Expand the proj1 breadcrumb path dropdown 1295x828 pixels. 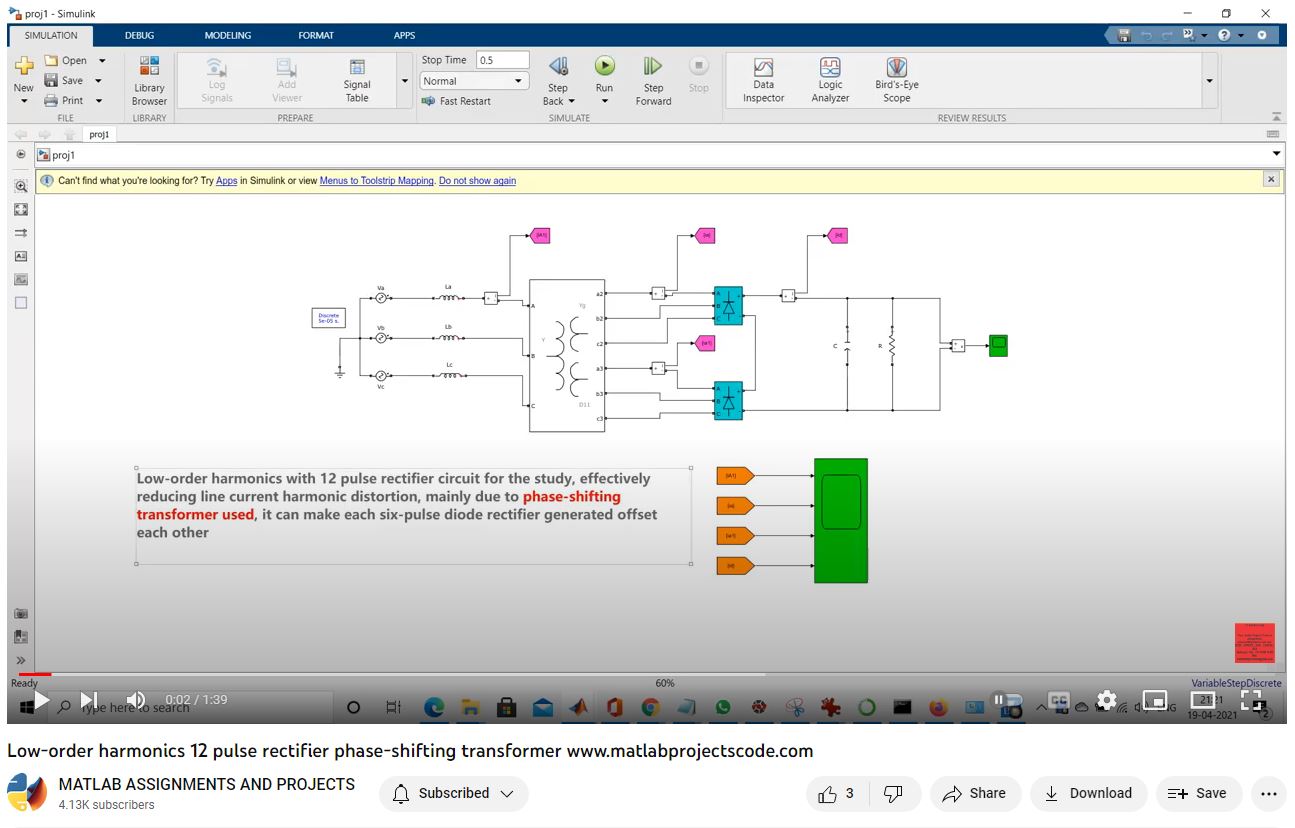pos(1276,154)
